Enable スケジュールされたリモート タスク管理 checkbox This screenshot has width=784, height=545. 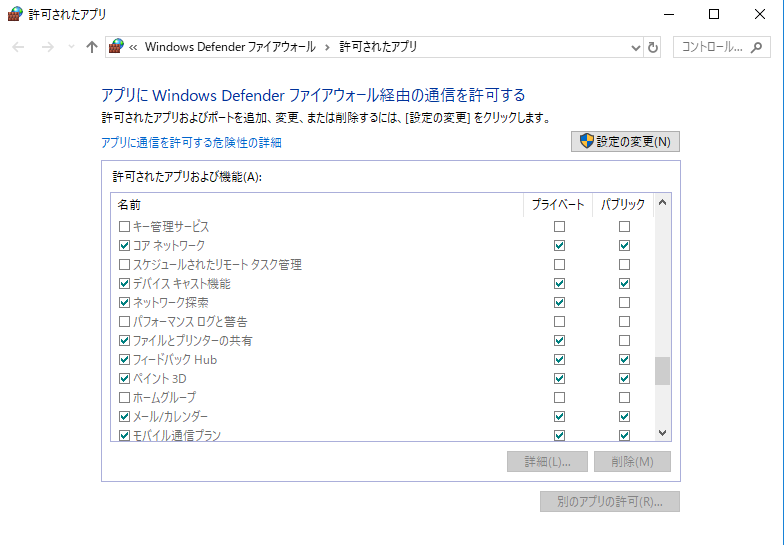[124, 264]
